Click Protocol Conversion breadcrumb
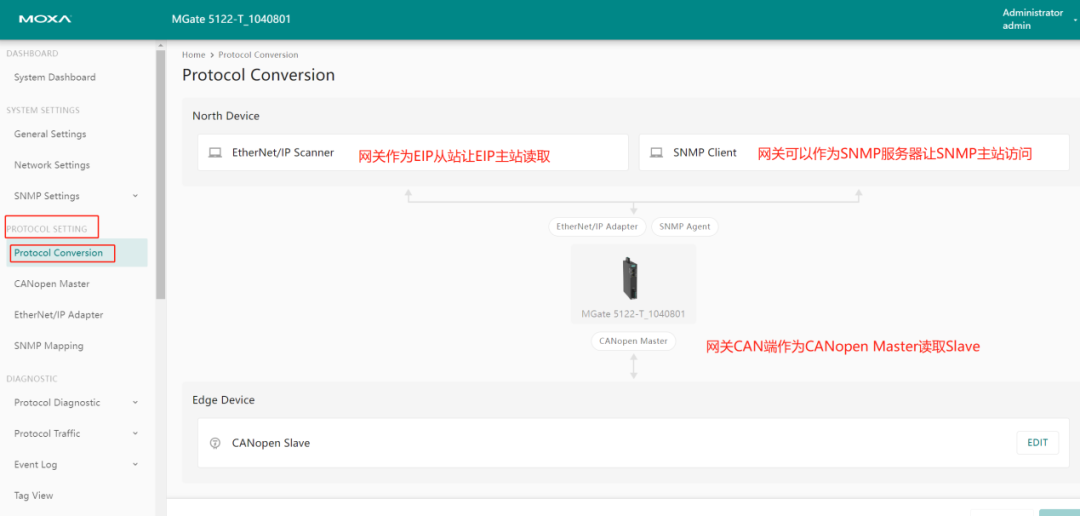This screenshot has height=516, width=1080. [x=258, y=54]
